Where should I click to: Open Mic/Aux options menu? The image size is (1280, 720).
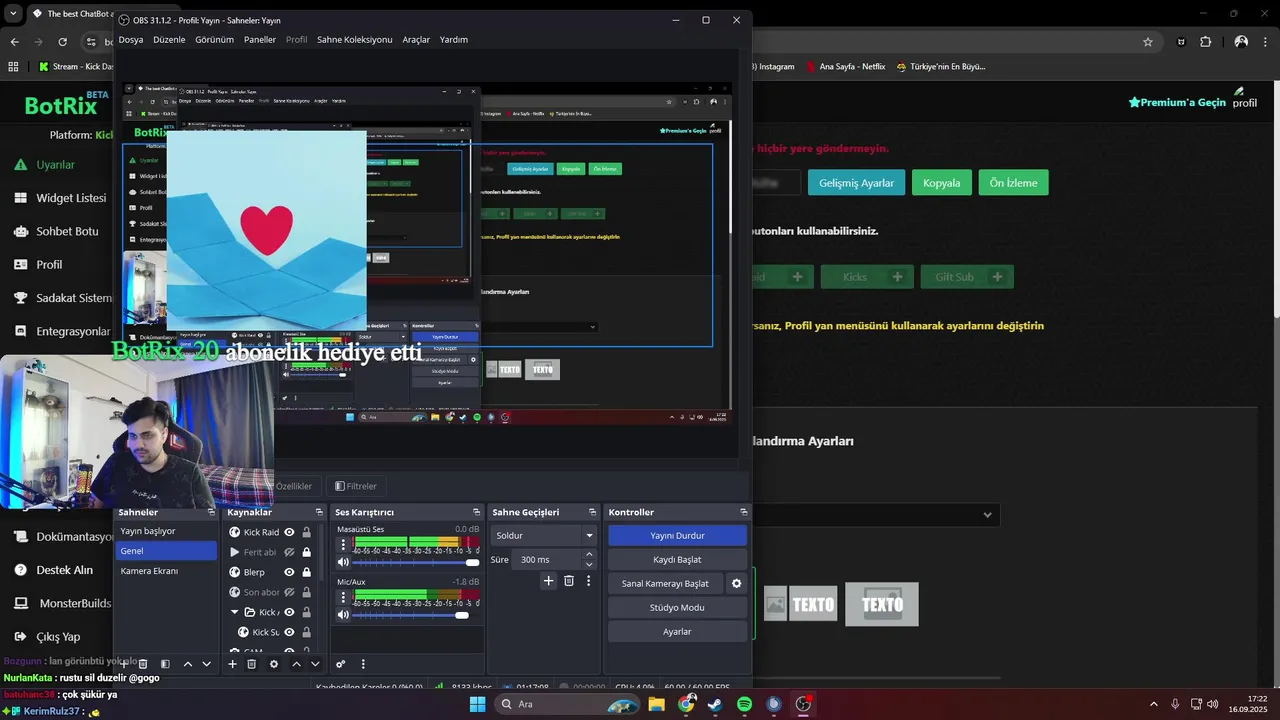[343, 598]
